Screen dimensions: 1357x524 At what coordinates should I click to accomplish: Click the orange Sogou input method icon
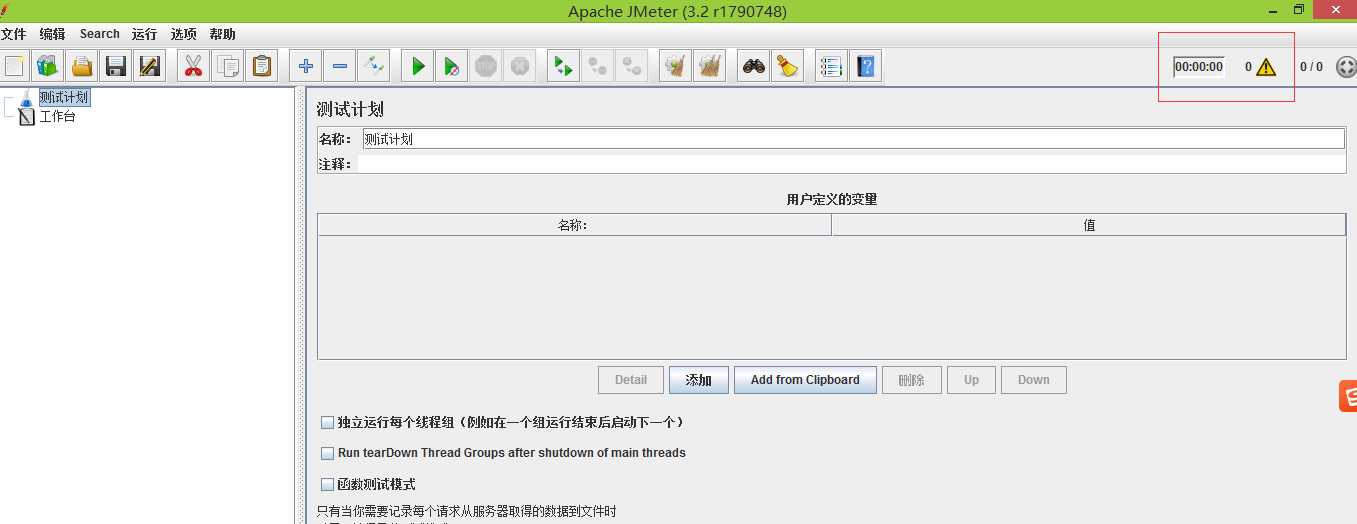(x=1348, y=397)
